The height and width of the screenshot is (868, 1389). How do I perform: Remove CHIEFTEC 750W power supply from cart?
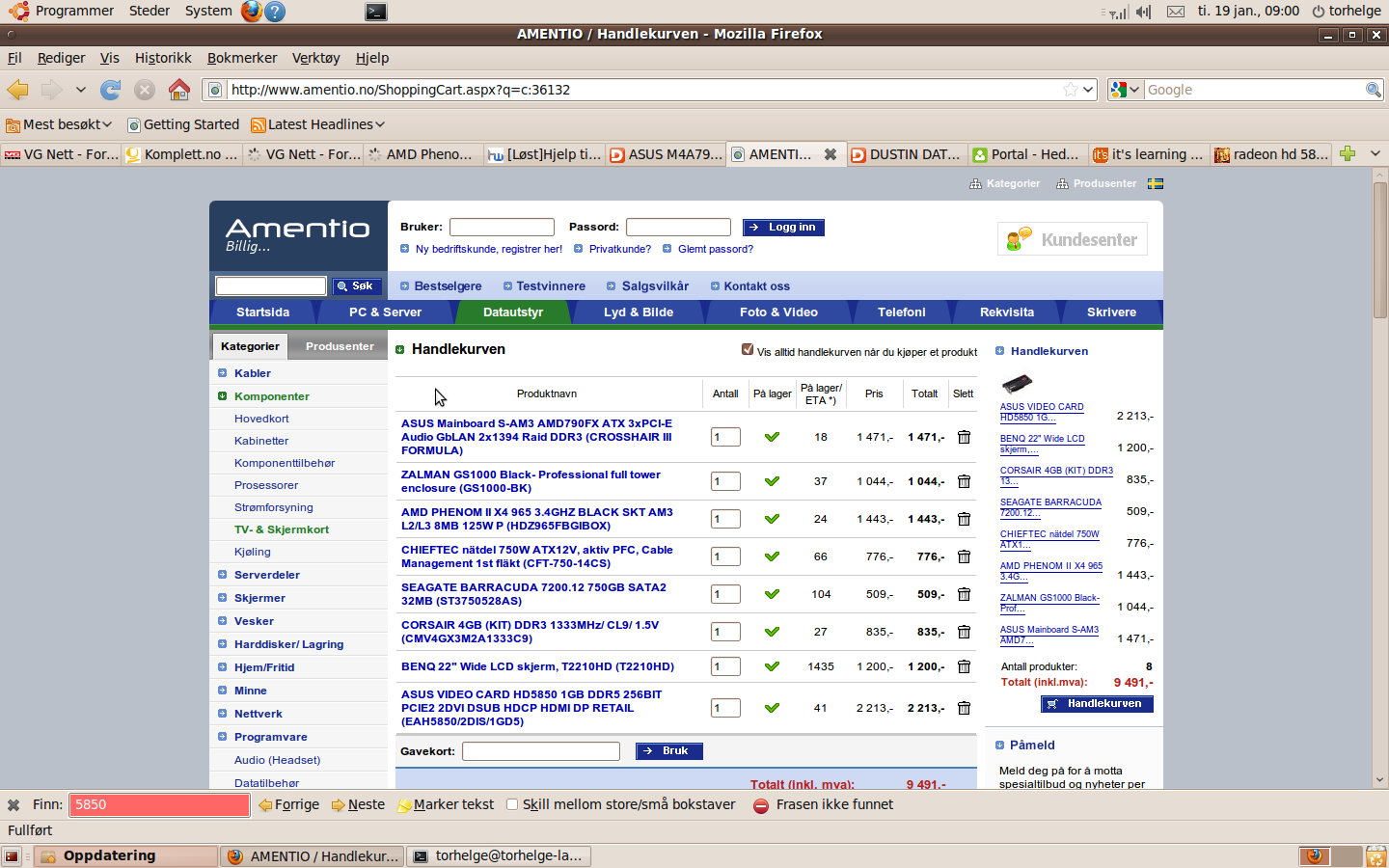[964, 556]
